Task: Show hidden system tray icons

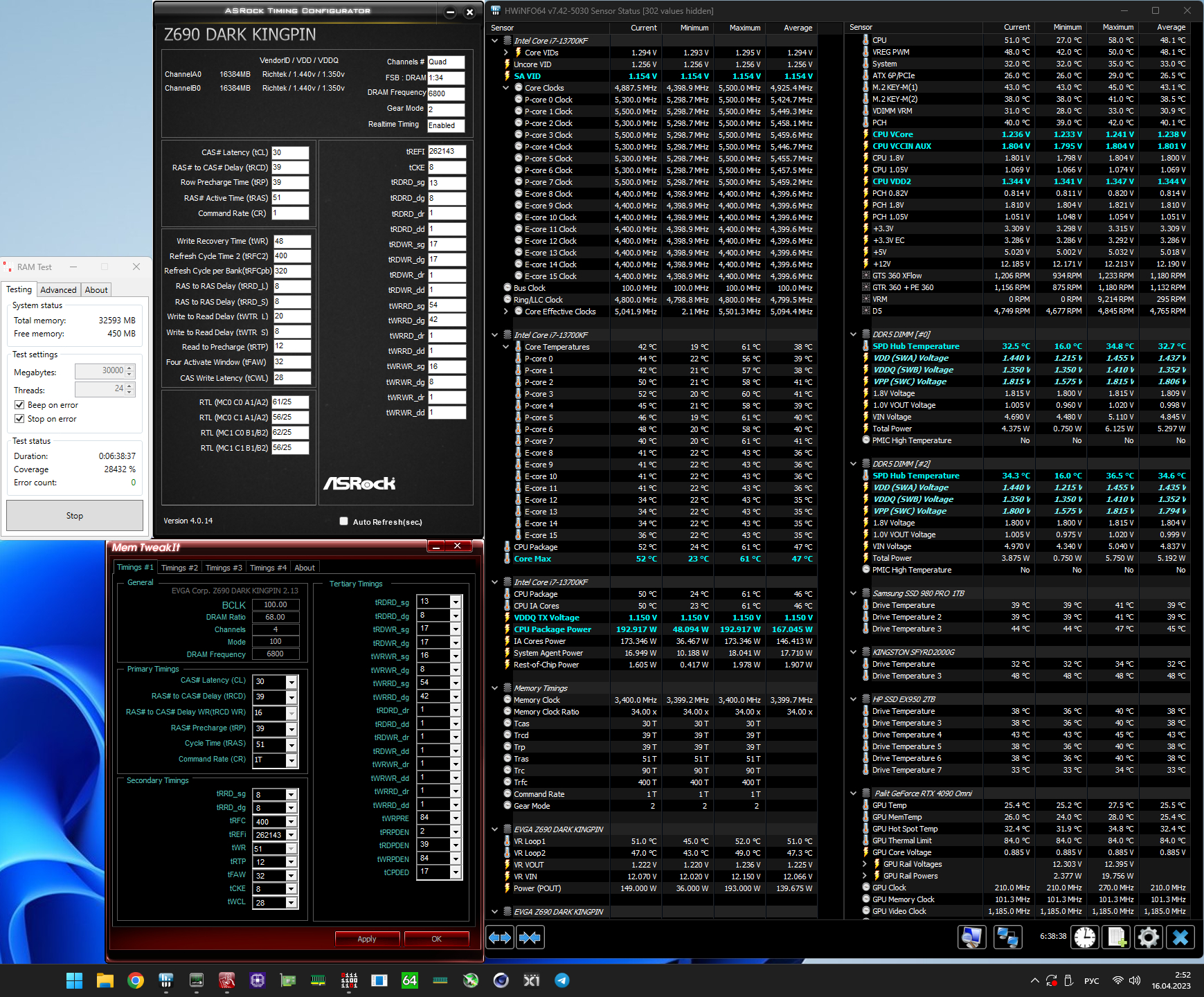Action: tap(1034, 980)
